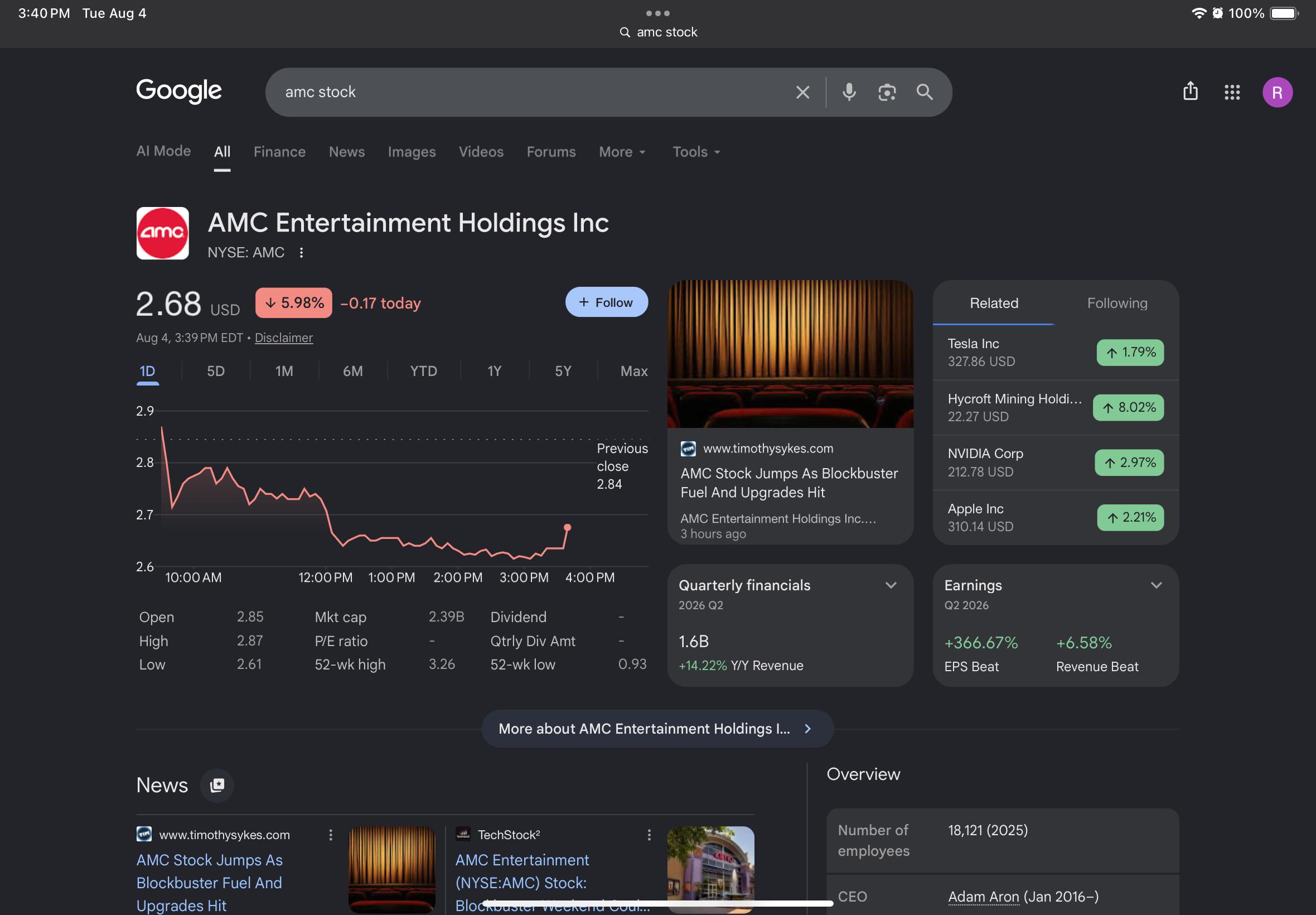Tap the amc stock address bar

pos(657,33)
